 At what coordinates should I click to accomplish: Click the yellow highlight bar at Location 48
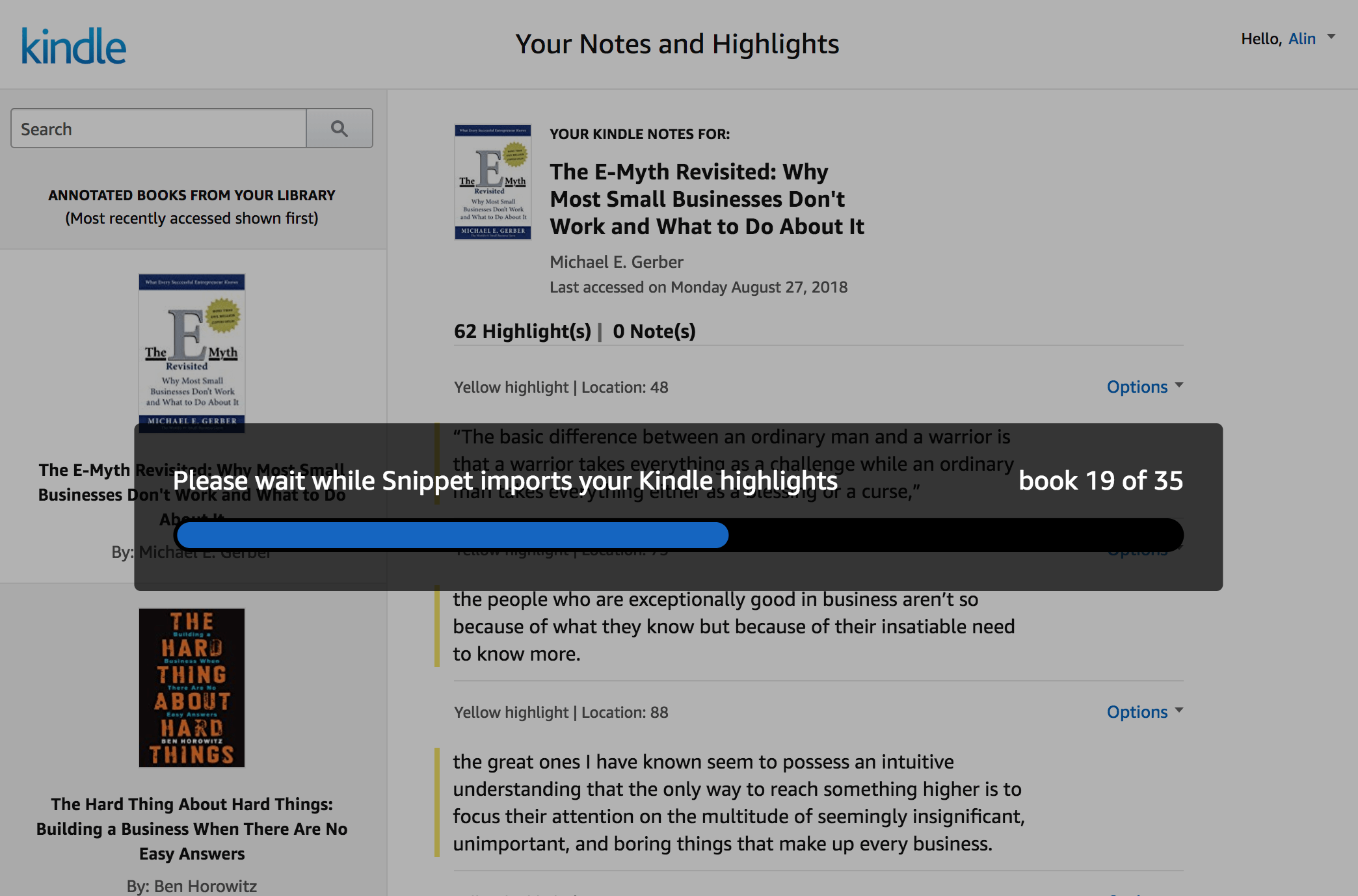click(x=436, y=463)
